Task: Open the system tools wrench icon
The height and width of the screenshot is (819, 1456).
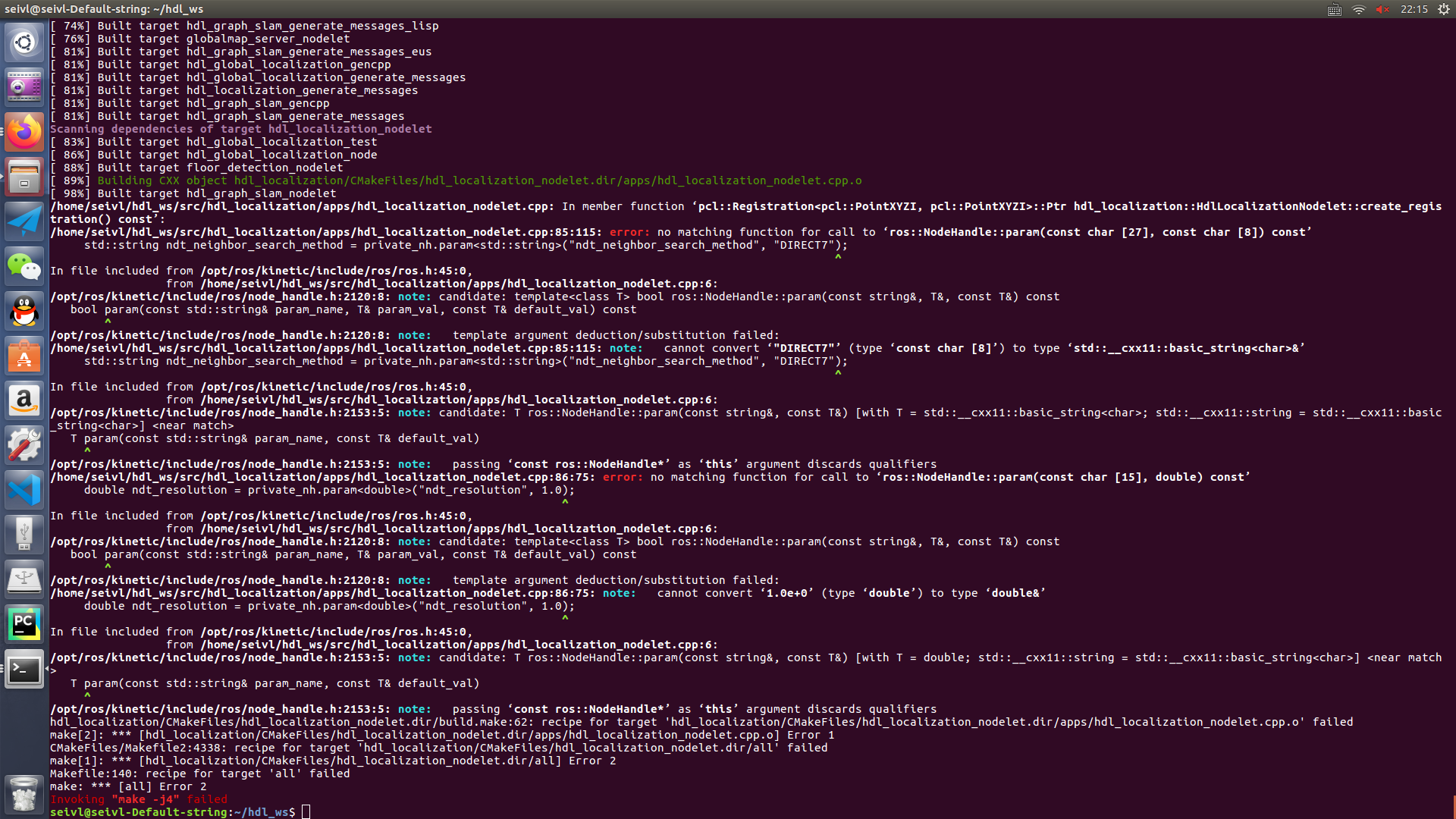Action: point(25,444)
